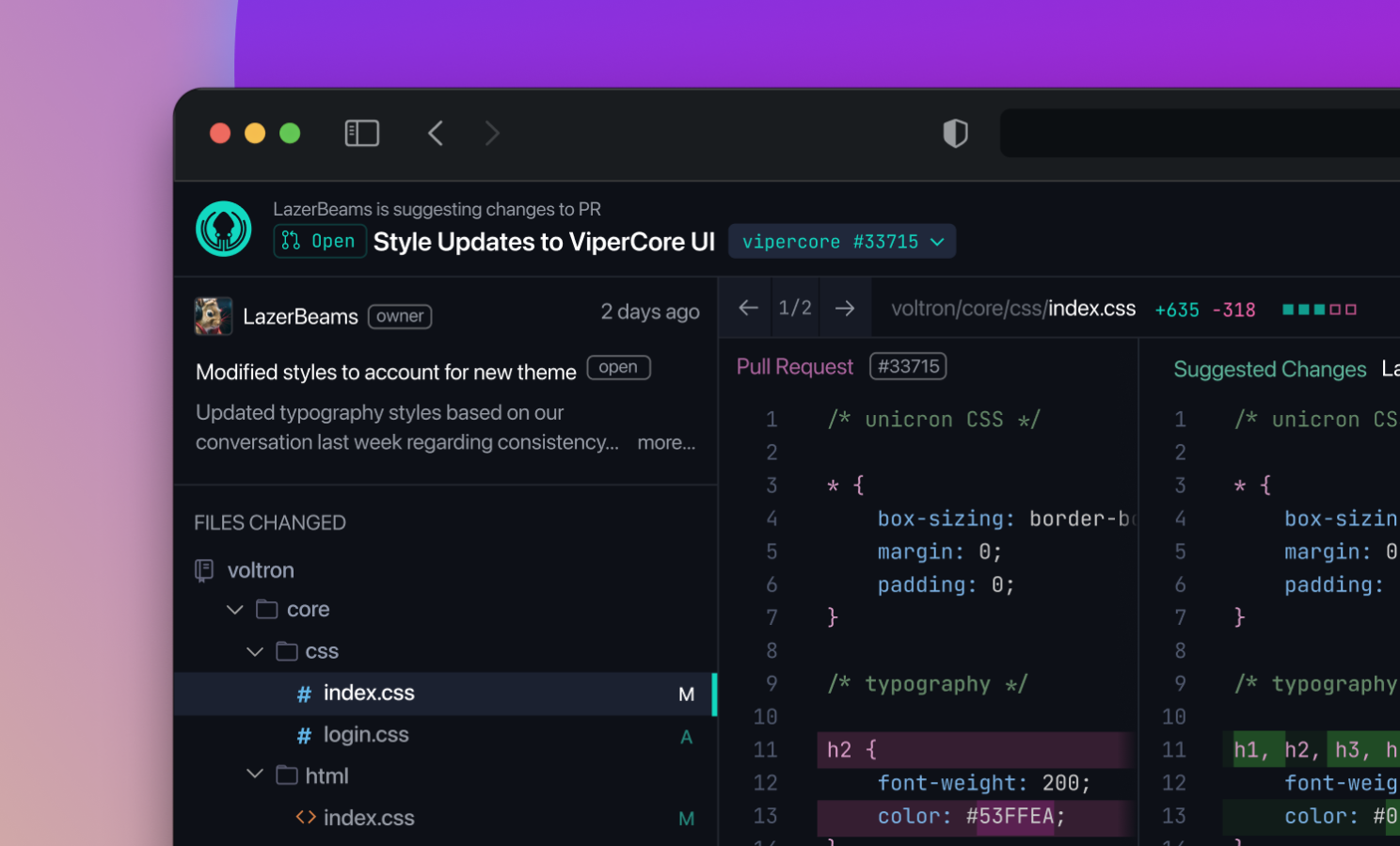
Task: Click the voltron repository icon
Action: coord(204,570)
